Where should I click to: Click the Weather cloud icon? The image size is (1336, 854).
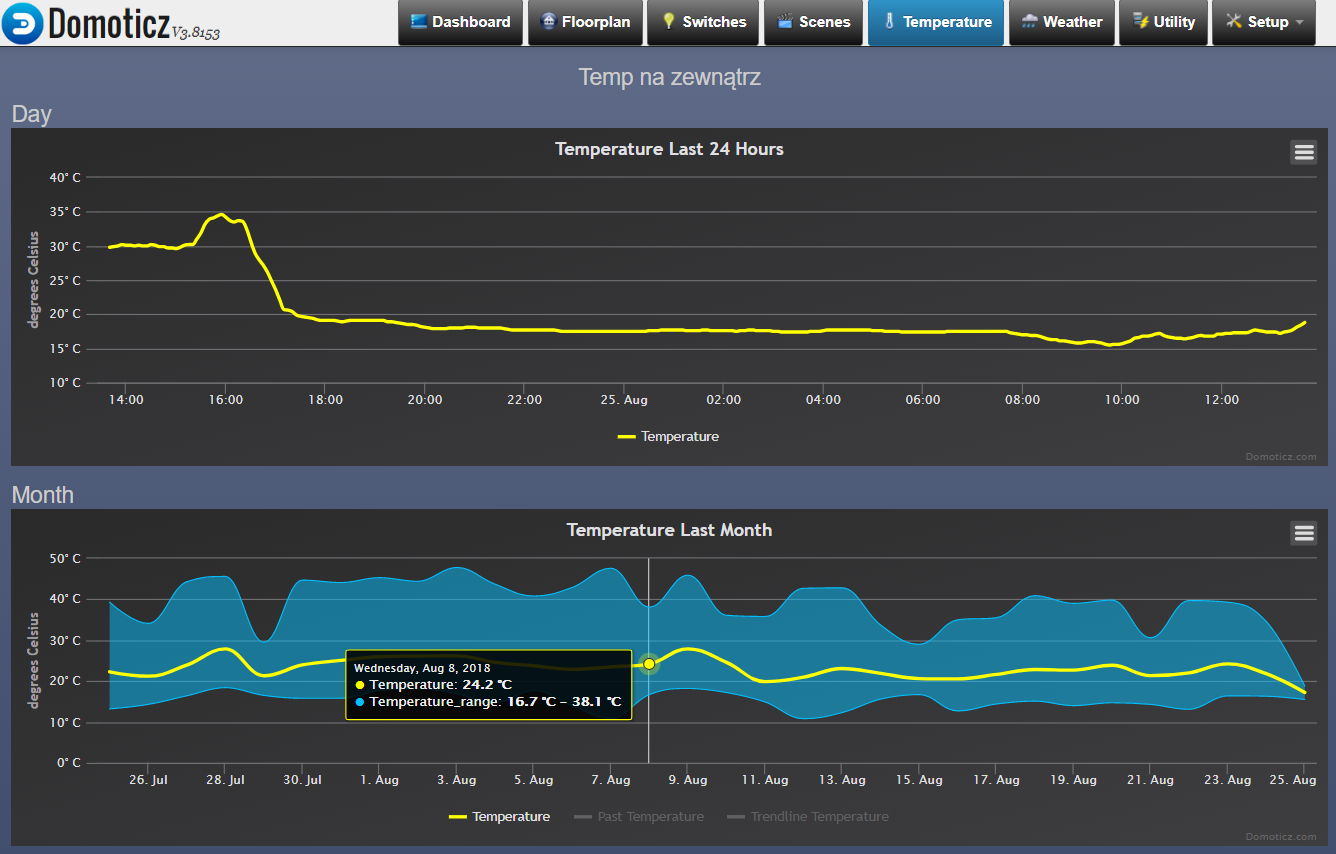pyautogui.click(x=1030, y=21)
